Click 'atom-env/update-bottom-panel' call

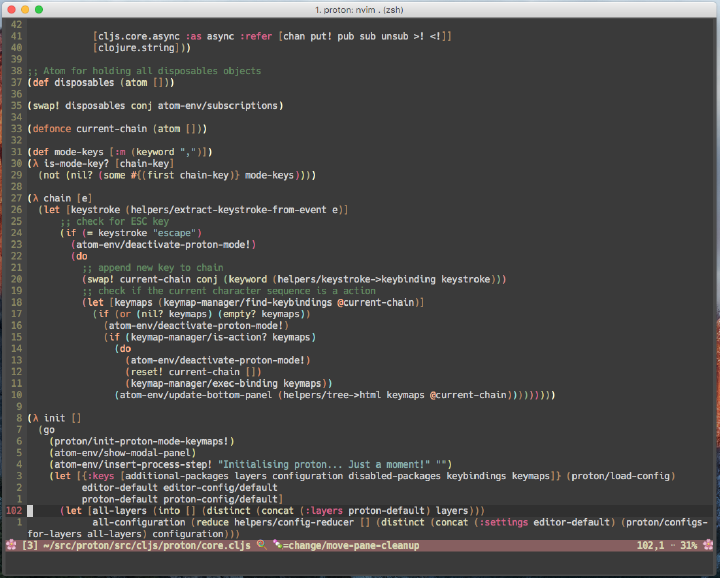coord(196,395)
